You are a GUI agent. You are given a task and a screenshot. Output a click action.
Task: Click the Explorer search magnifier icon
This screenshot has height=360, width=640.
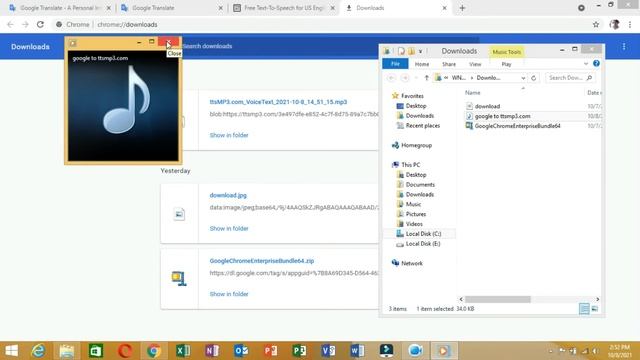click(x=589, y=78)
